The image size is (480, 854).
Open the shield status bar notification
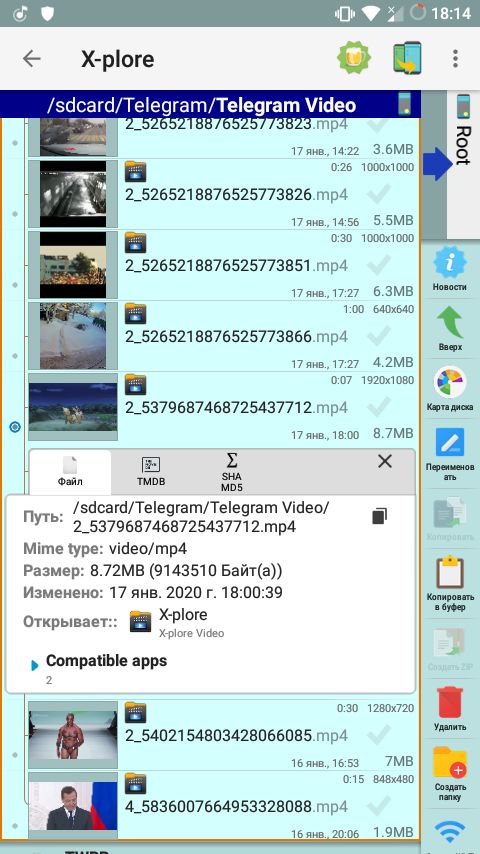(48, 14)
